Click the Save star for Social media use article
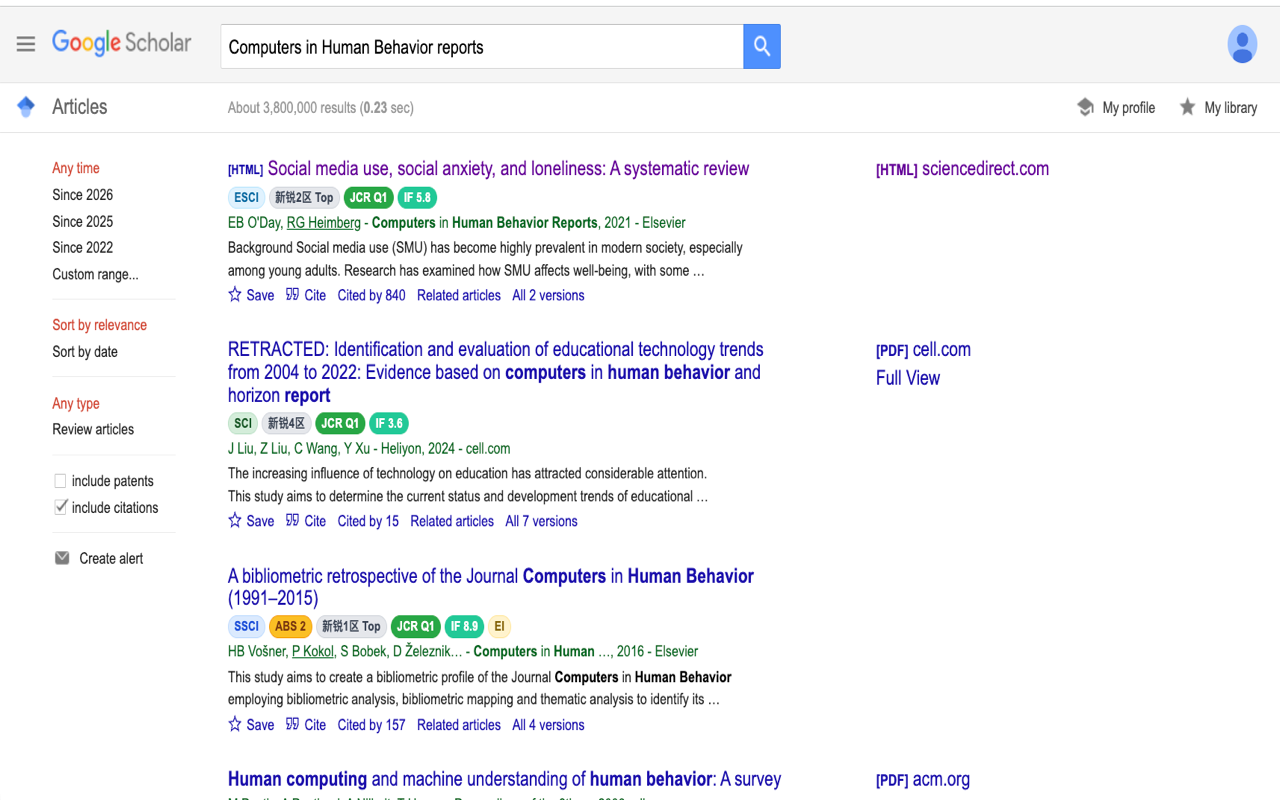 pos(235,295)
